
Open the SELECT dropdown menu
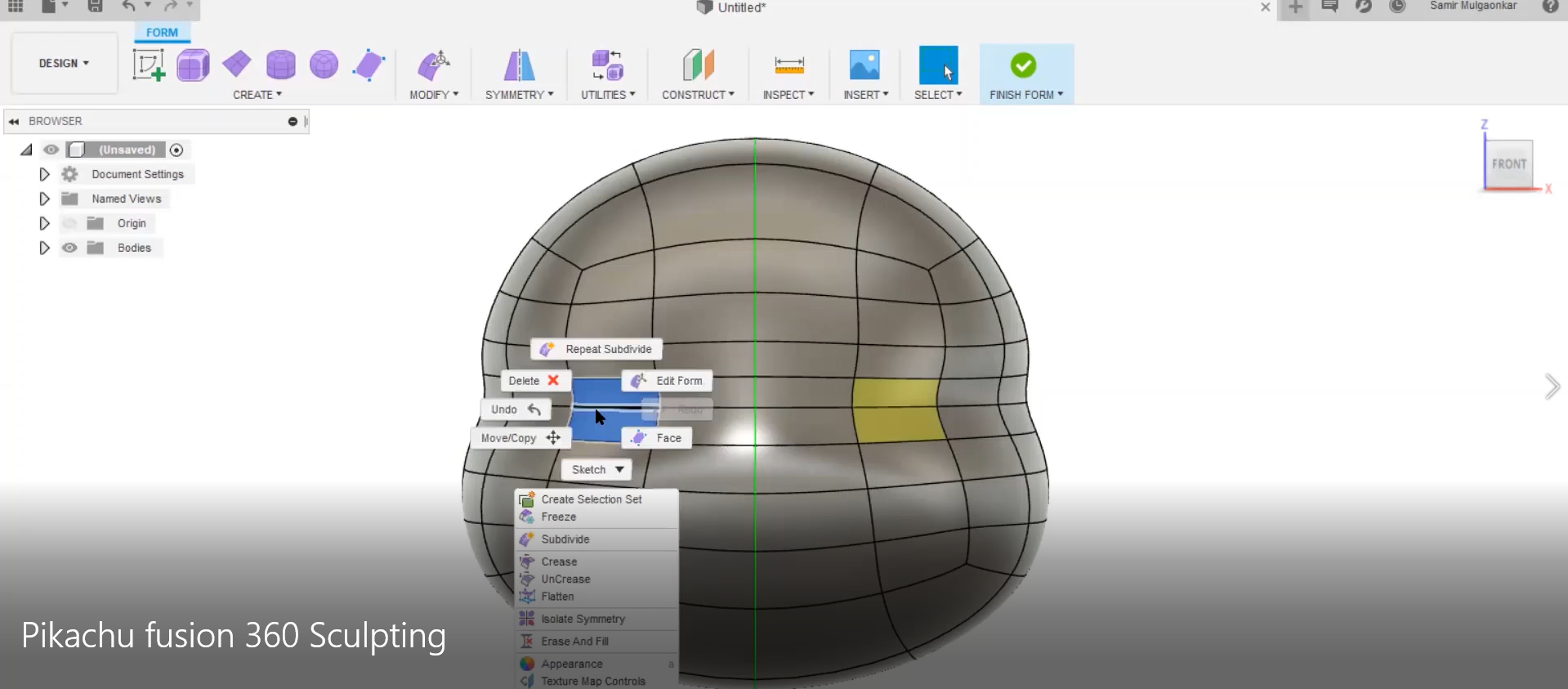coord(938,95)
